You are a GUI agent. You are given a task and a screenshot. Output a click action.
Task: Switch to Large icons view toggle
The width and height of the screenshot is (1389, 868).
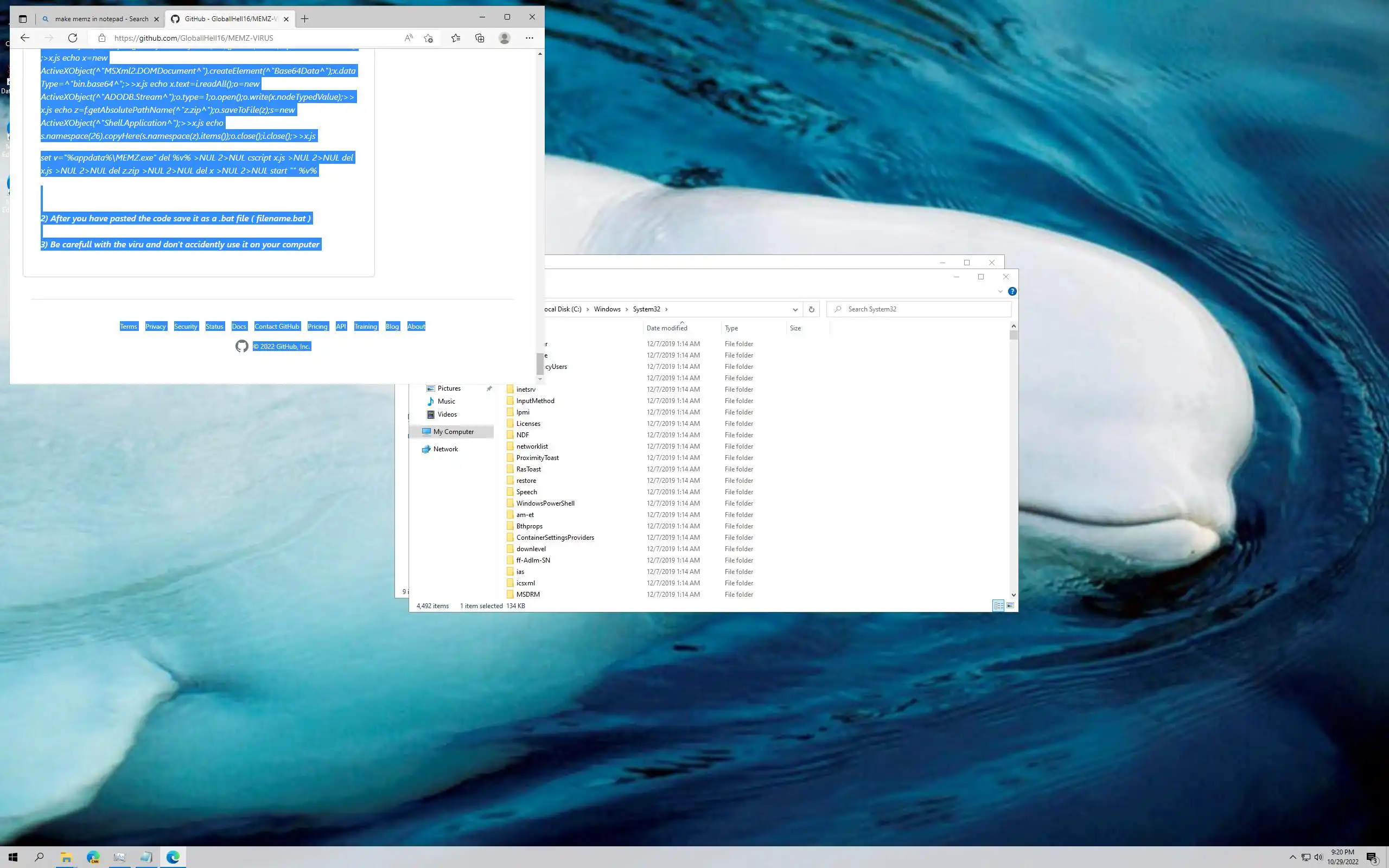pos(1010,605)
